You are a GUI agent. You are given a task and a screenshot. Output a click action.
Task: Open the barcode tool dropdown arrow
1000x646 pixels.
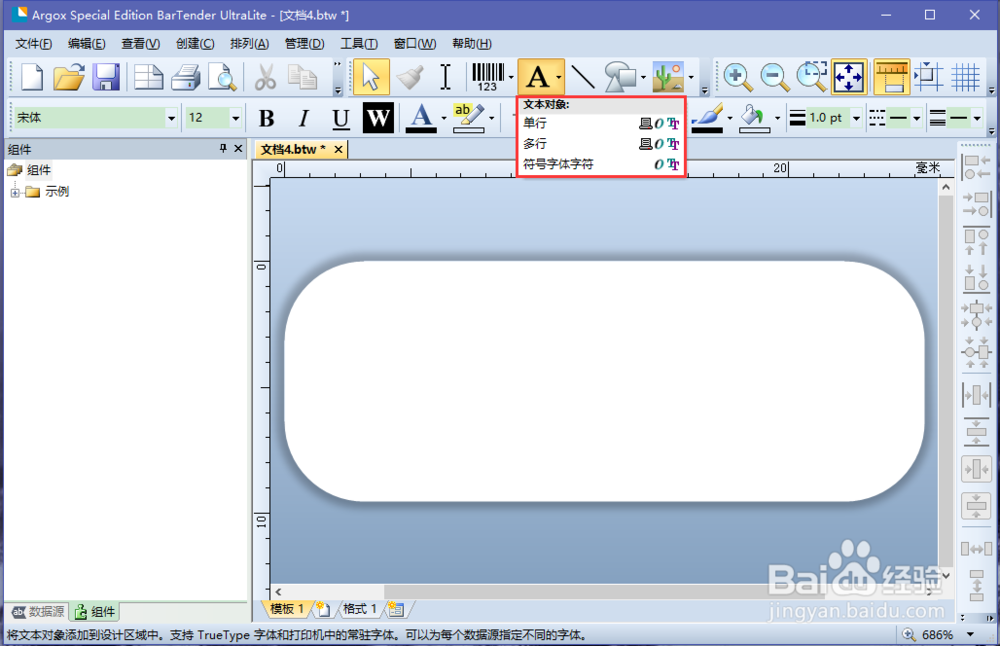click(511, 78)
